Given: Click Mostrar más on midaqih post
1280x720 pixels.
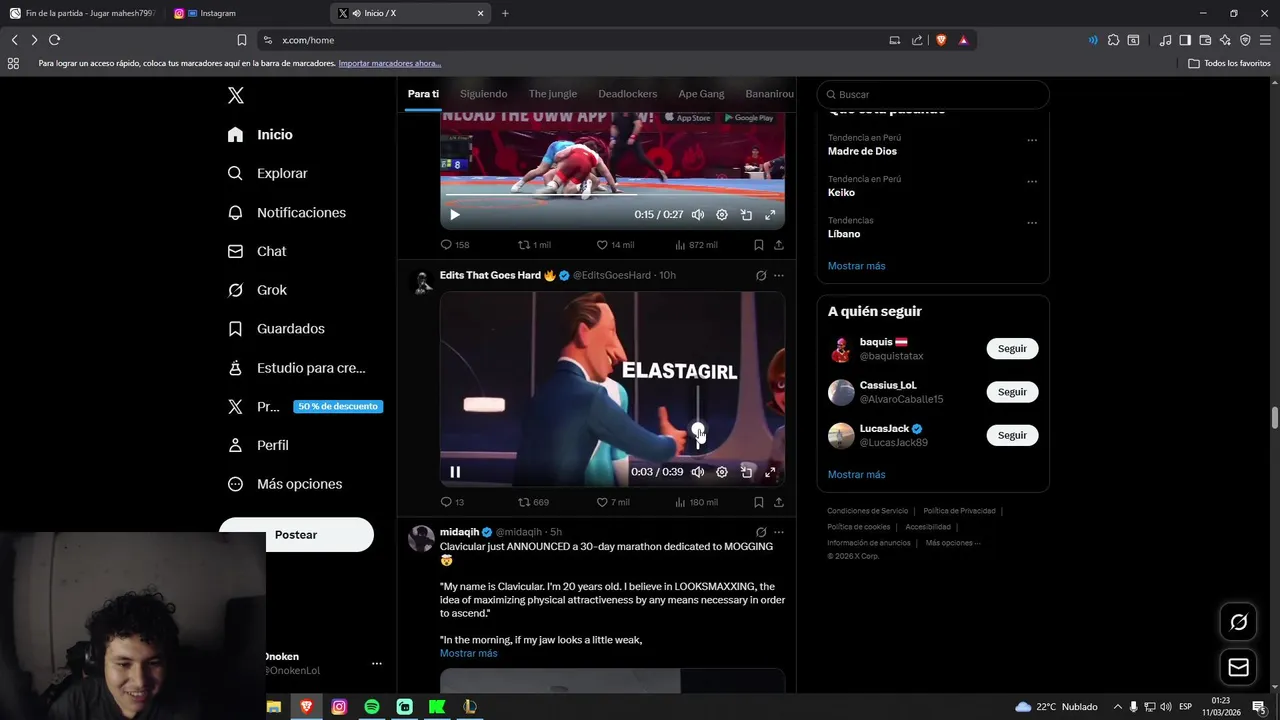Looking at the screenshot, I should [x=468, y=653].
